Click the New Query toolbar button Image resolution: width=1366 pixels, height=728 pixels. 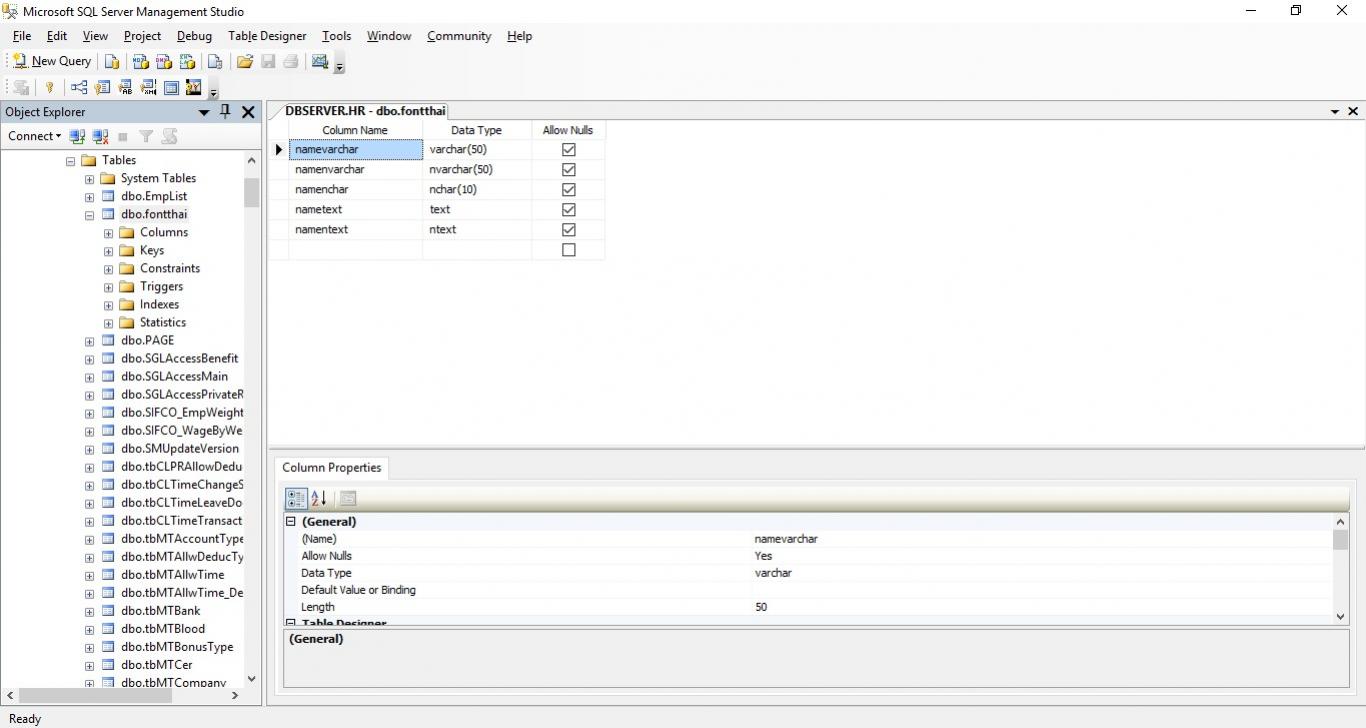tap(52, 61)
